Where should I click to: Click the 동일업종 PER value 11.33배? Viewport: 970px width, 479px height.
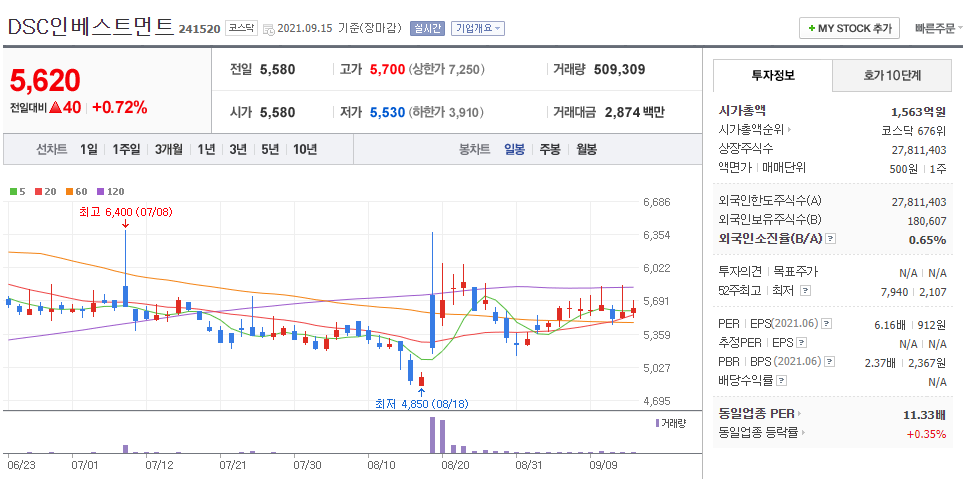[x=925, y=414]
